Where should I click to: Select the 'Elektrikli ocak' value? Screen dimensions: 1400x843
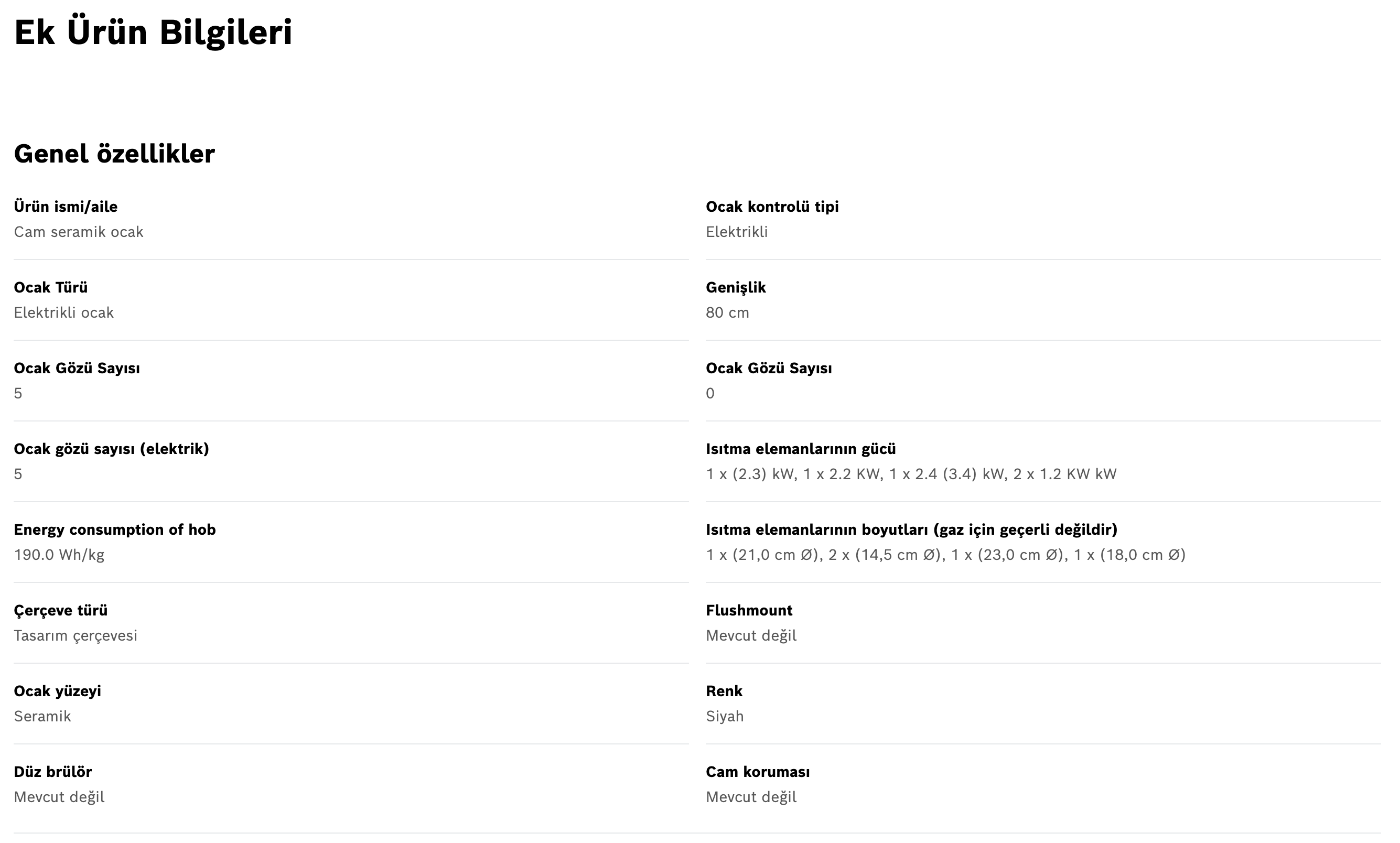(x=63, y=312)
